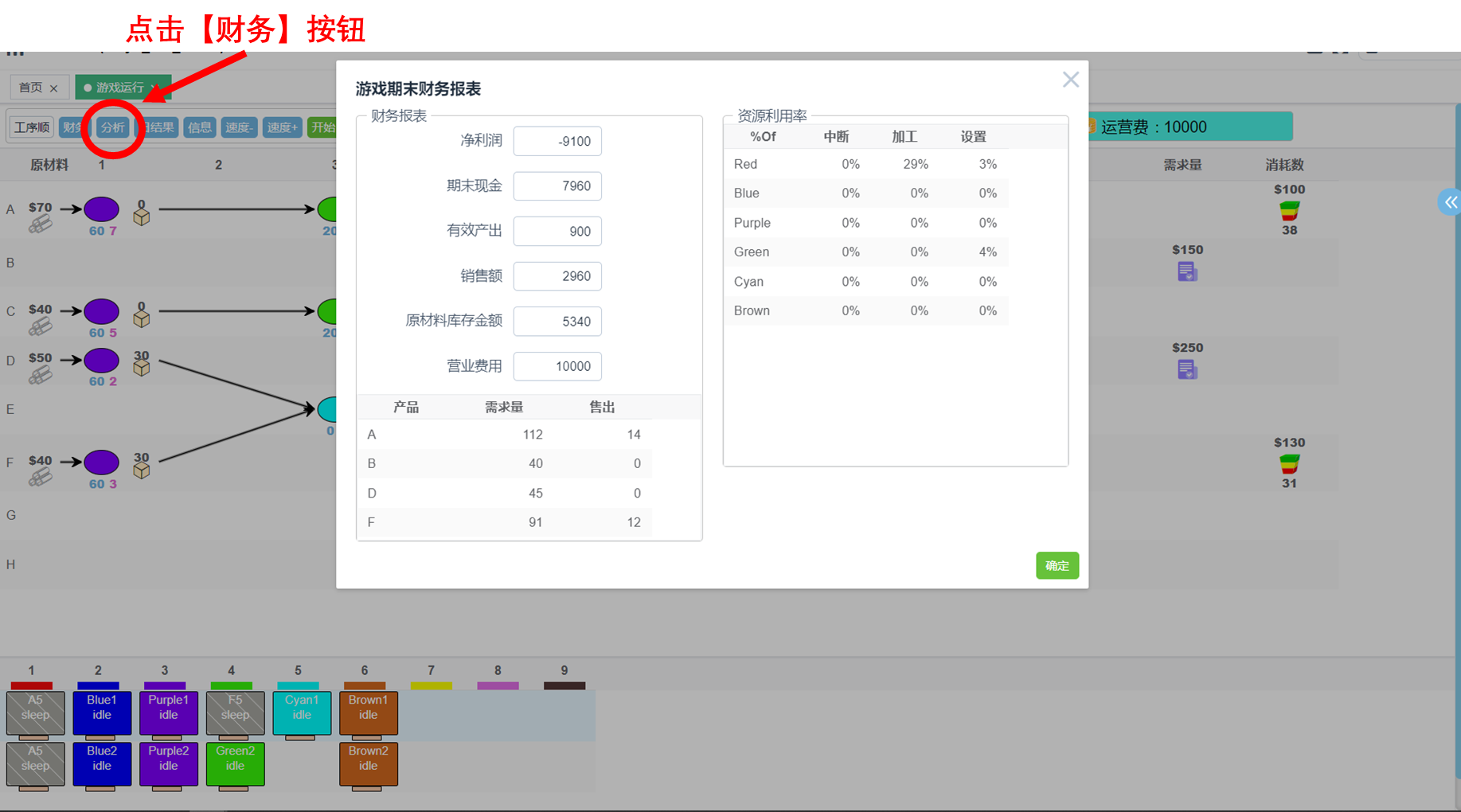Click the inventory box icon in row F

point(142,470)
